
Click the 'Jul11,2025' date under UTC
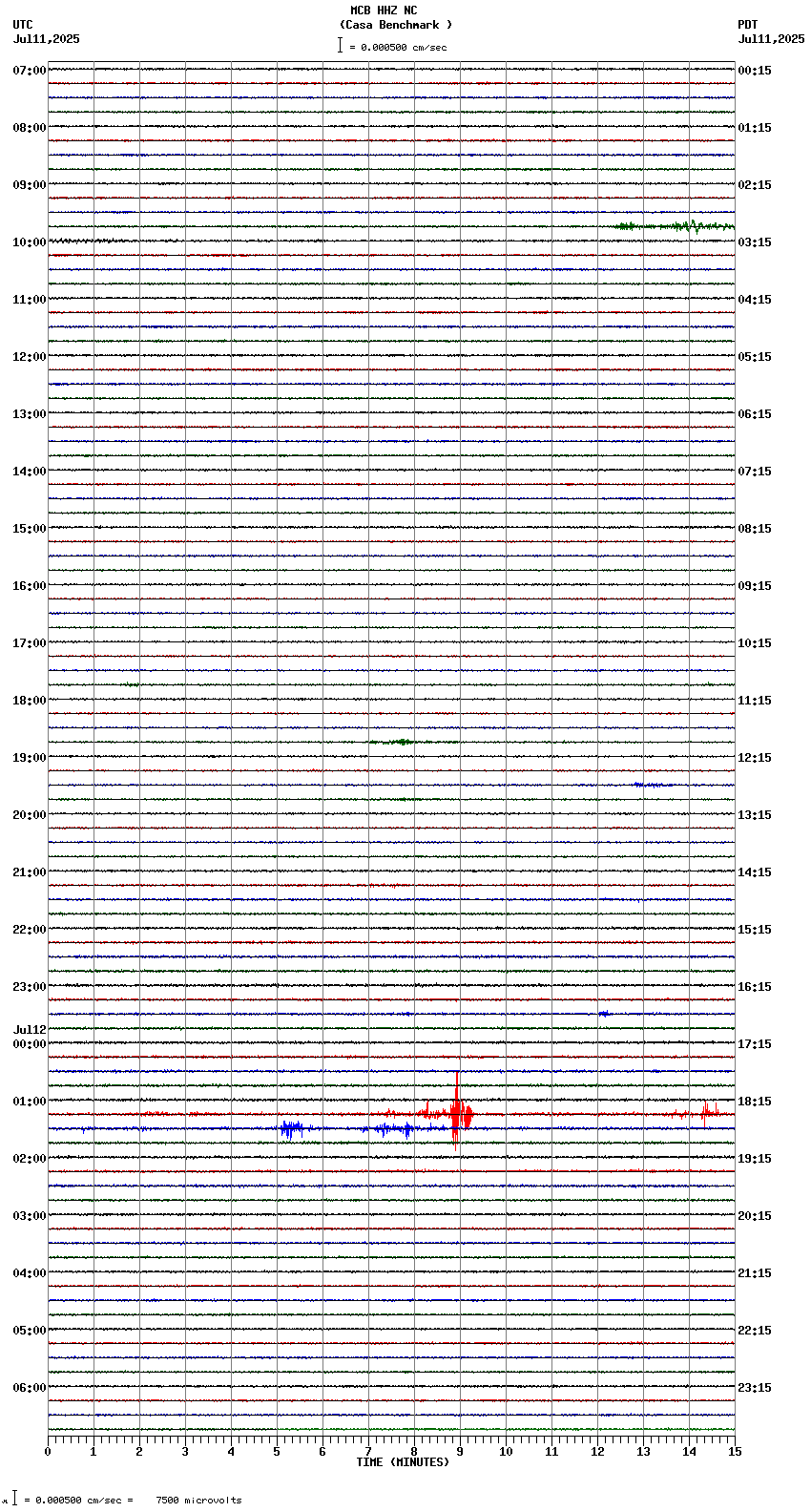pyautogui.click(x=47, y=39)
